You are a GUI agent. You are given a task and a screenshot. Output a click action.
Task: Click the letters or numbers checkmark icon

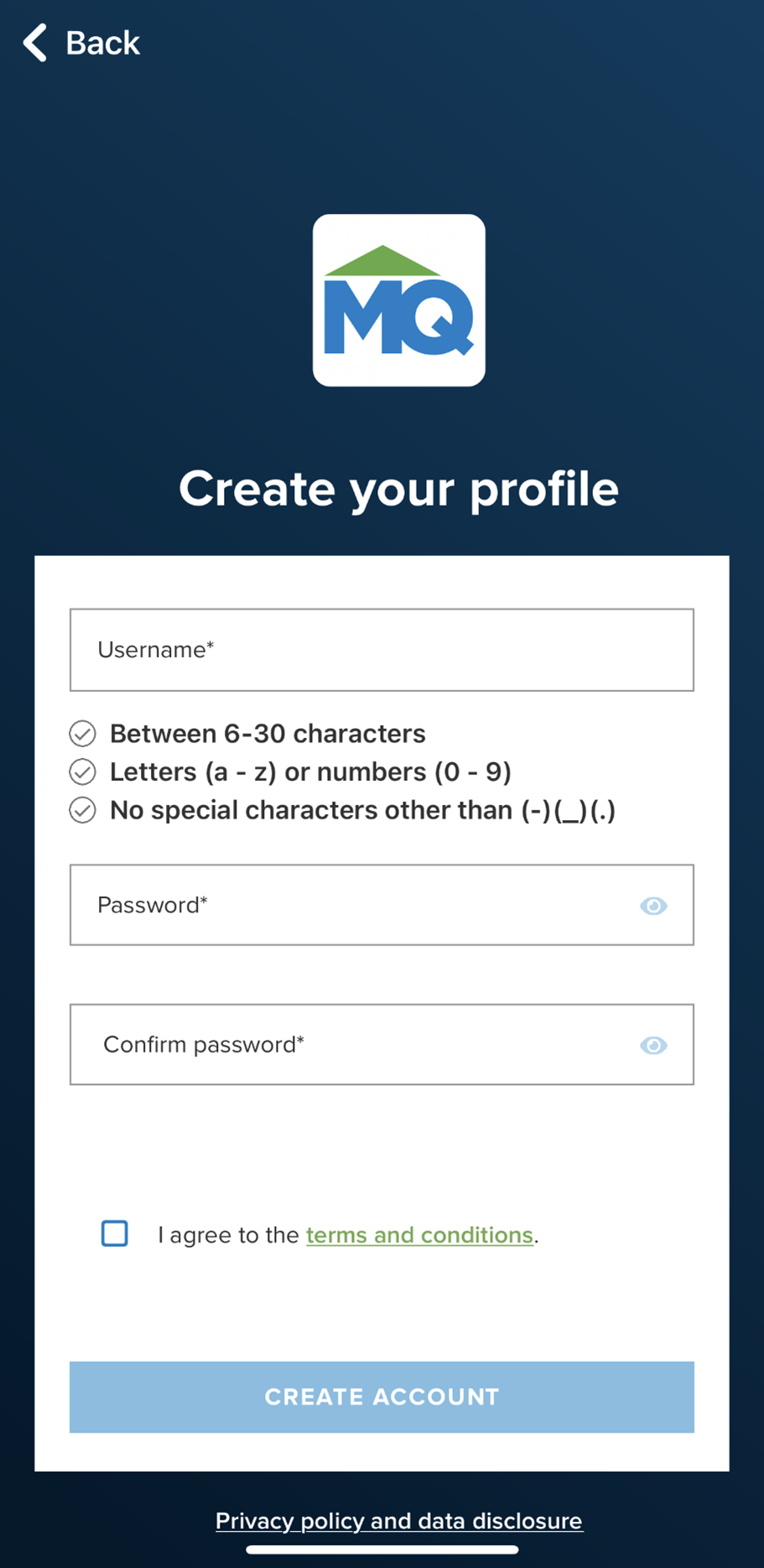pyautogui.click(x=82, y=771)
